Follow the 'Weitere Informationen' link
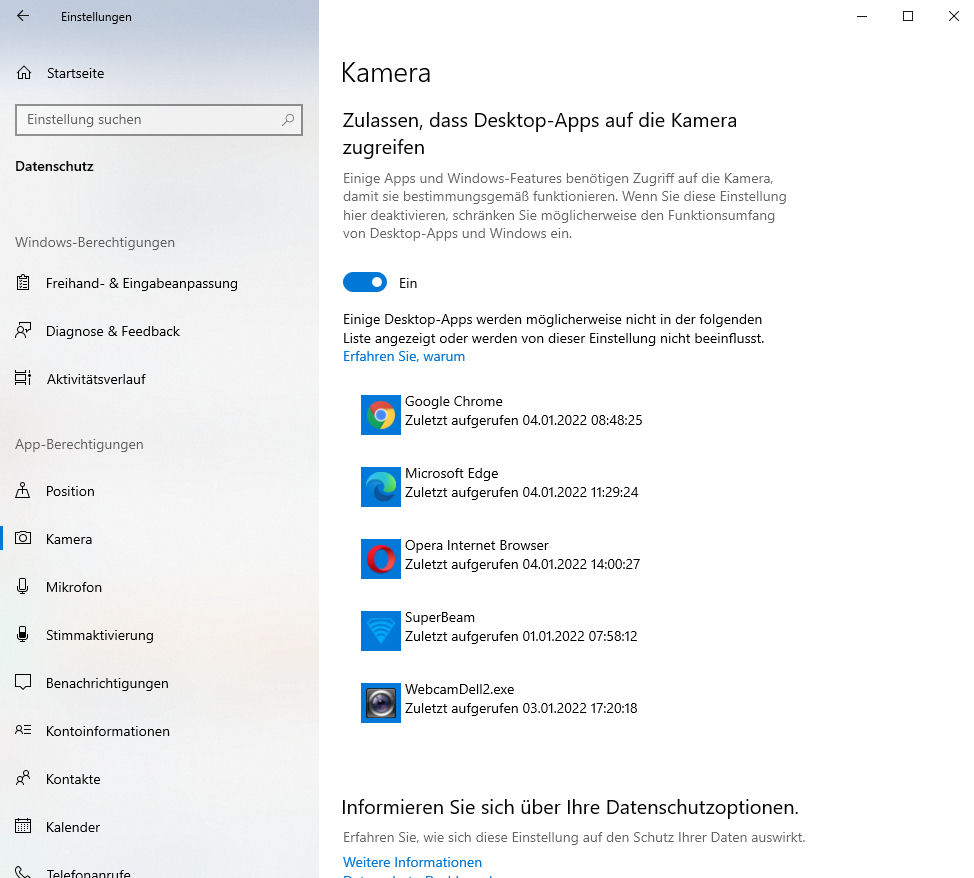The width and height of the screenshot is (974, 878). [x=412, y=861]
